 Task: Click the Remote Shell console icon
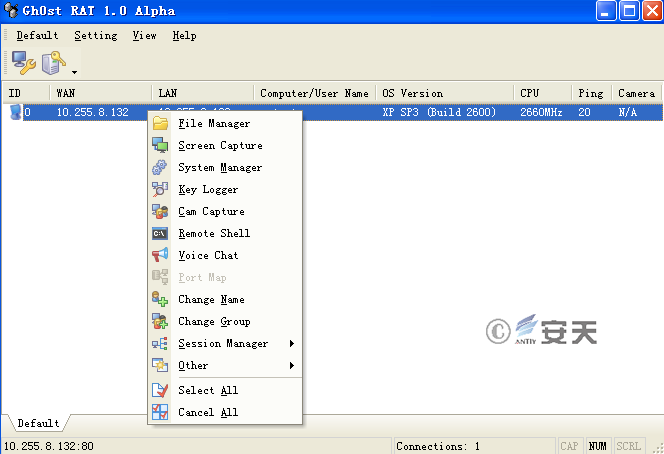pyautogui.click(x=160, y=233)
